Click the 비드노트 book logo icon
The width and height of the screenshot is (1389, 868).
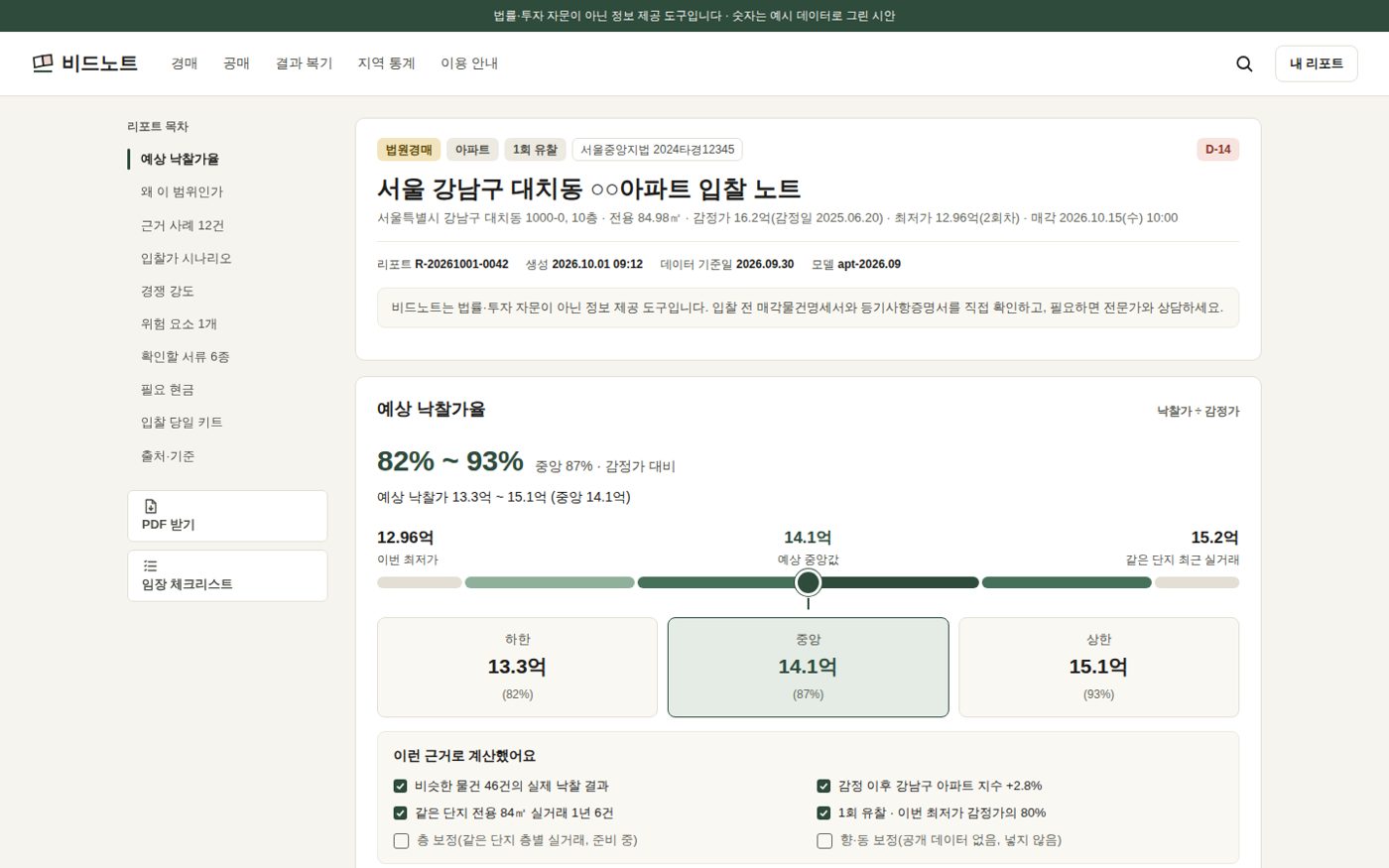tap(43, 63)
